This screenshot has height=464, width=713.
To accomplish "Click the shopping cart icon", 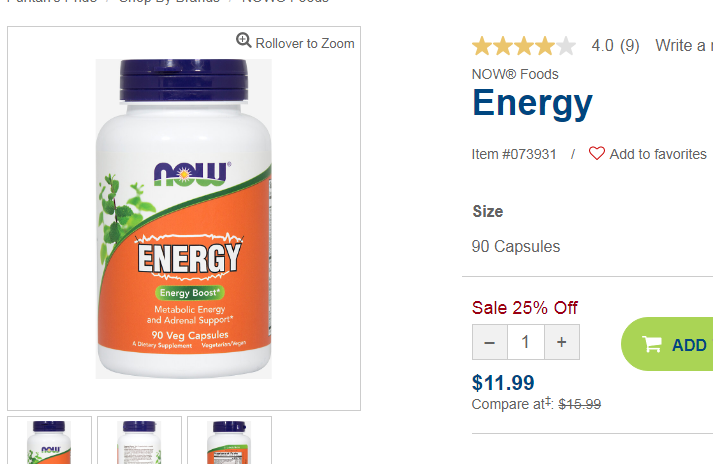I will tap(652, 344).
